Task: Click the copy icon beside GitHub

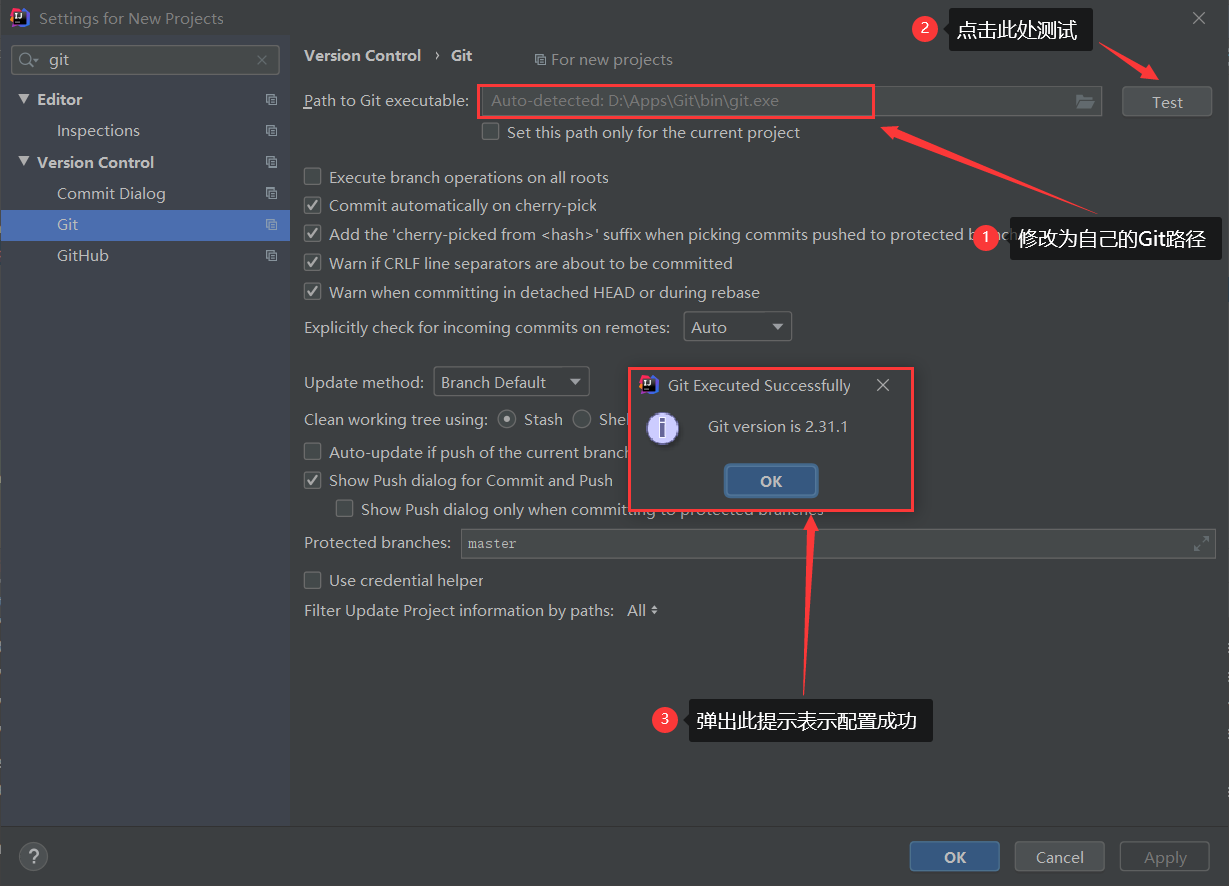Action: click(271, 256)
